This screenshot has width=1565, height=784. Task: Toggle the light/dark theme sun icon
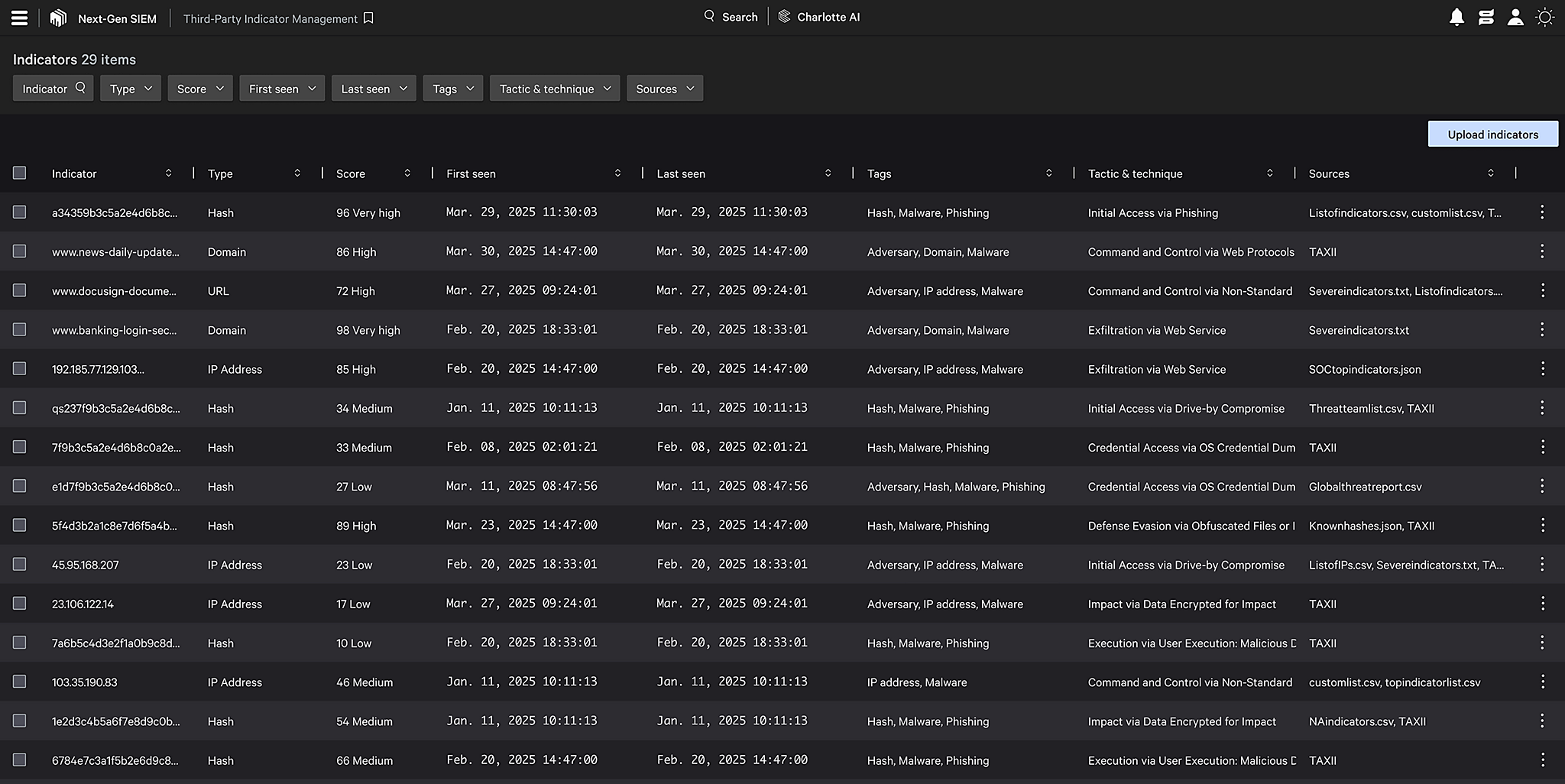1544,18
